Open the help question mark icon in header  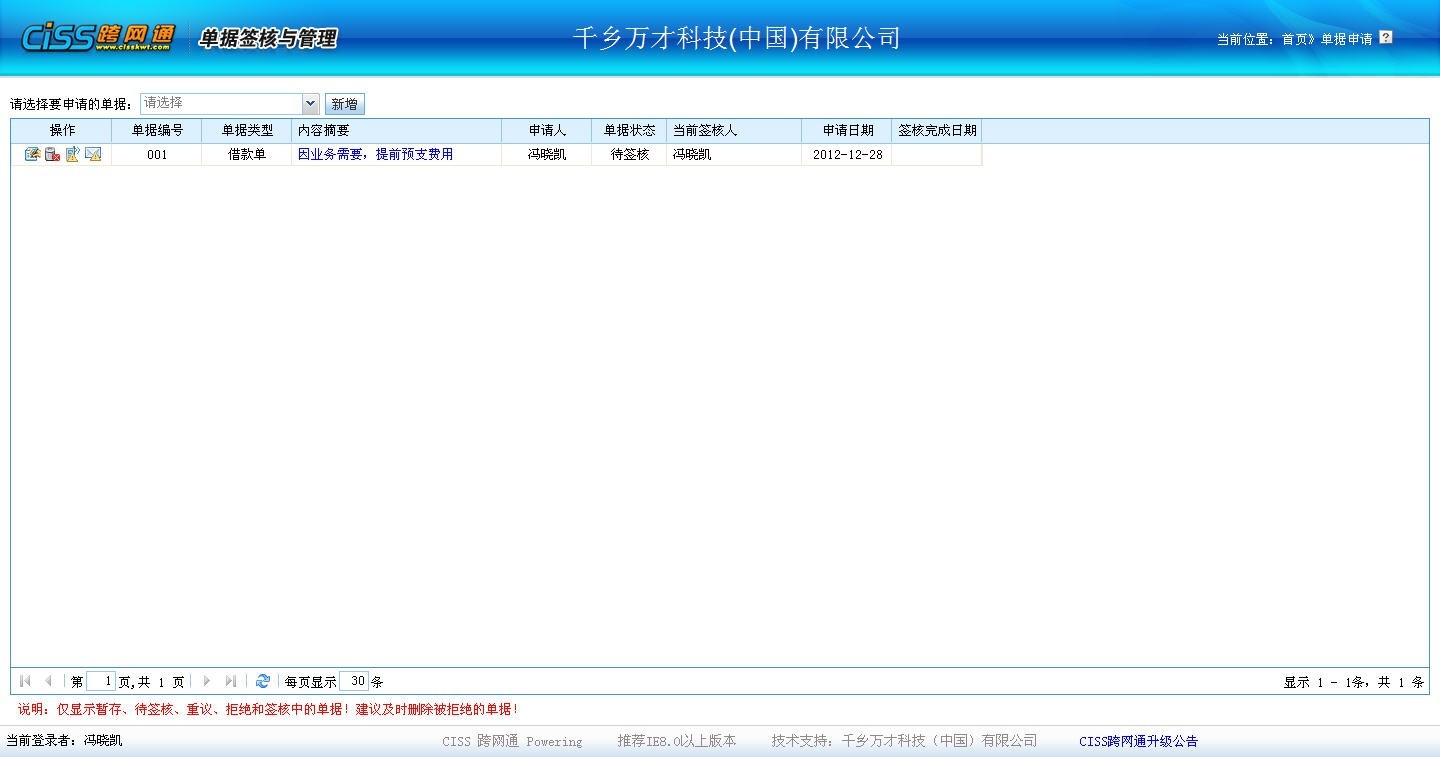1385,38
